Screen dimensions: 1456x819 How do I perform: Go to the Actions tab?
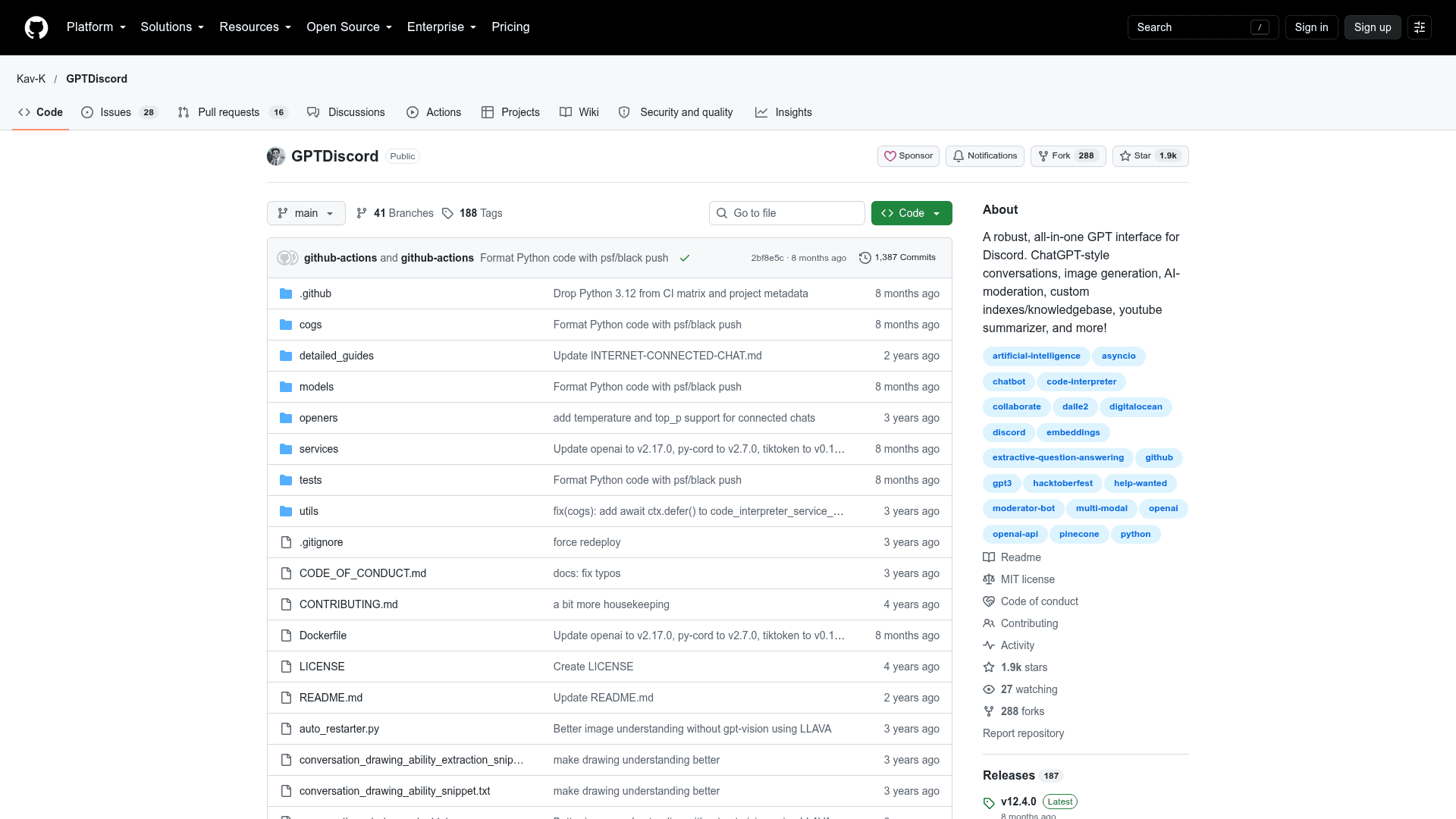434,112
